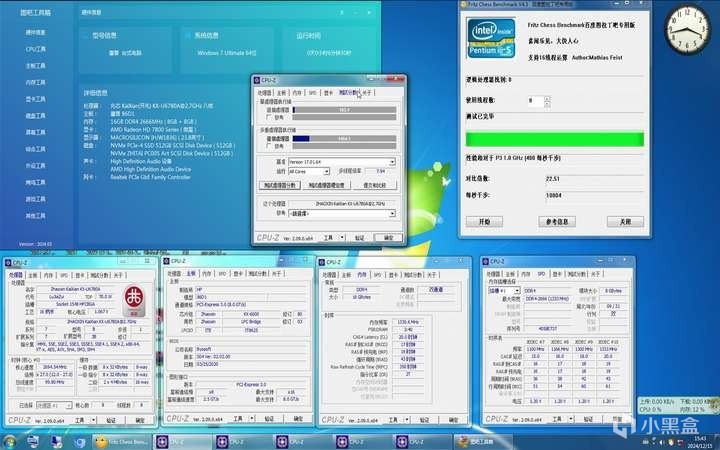The height and width of the screenshot is (450, 720).
Task: Open 硬件信息 in 图吧工具箱 sidebar
Action: point(35,33)
